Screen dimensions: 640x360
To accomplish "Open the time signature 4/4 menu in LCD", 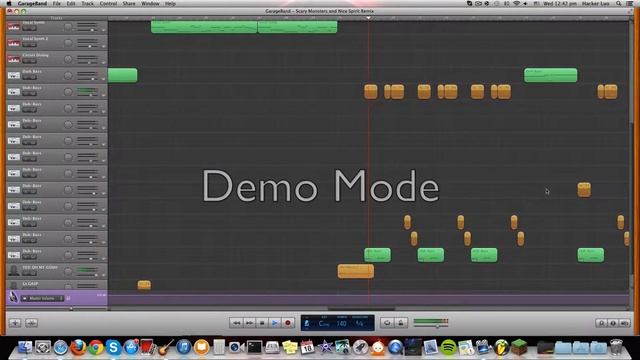I will [x=360, y=324].
